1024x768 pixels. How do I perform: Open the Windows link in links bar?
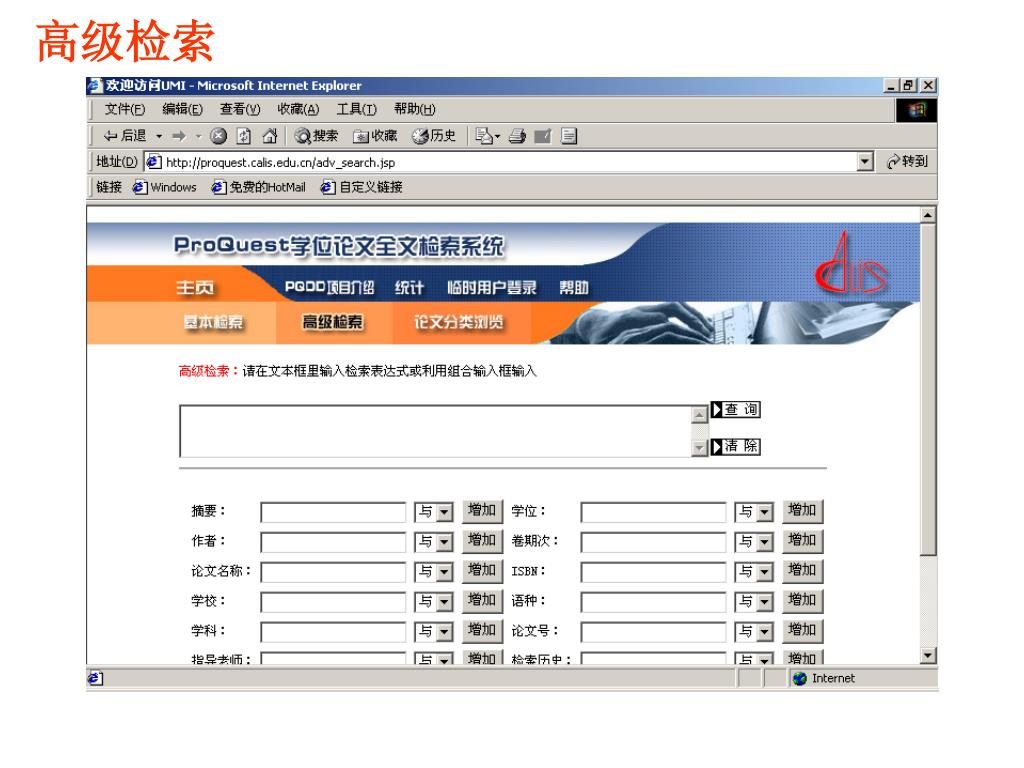click(165, 187)
